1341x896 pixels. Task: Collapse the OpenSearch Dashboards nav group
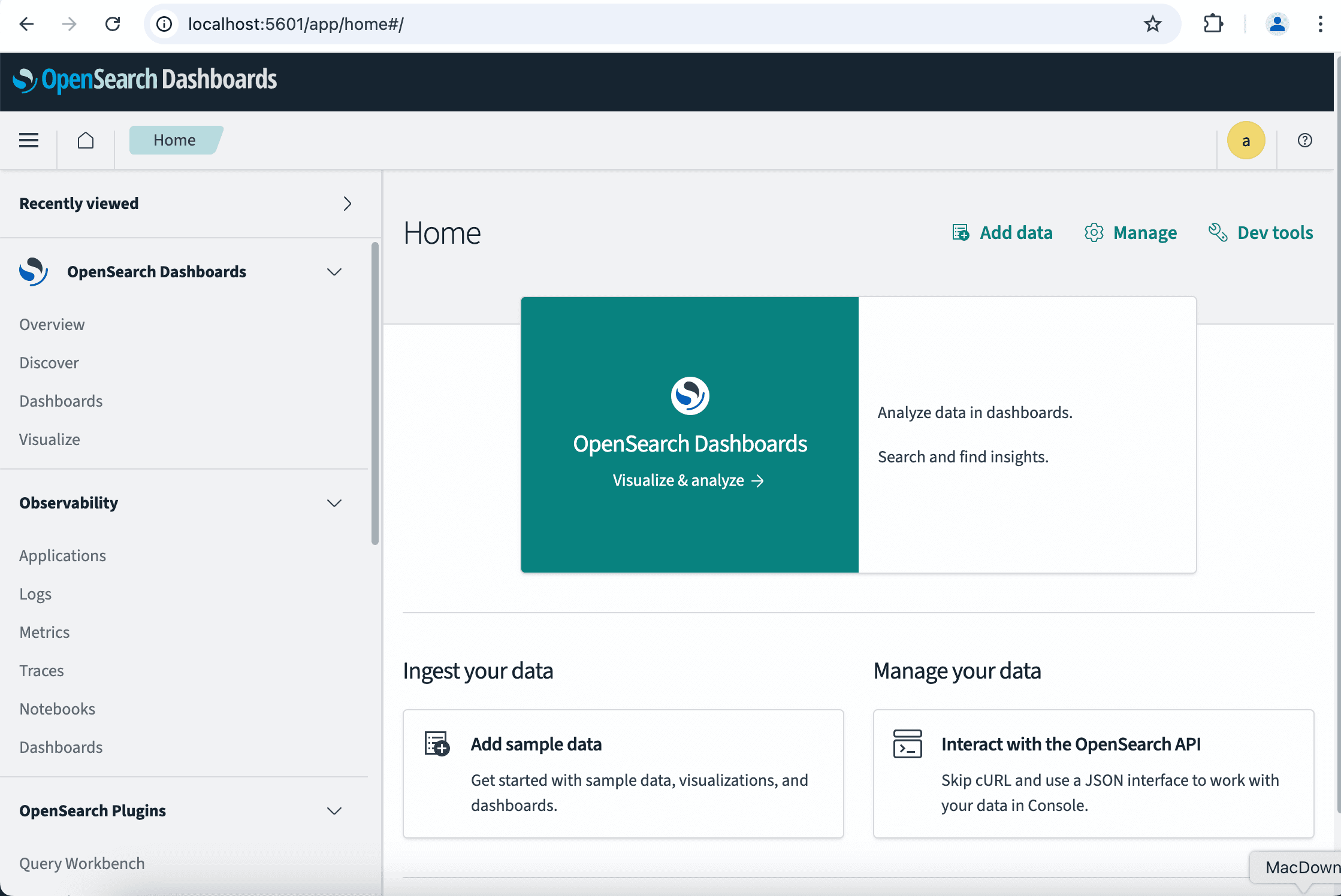[334, 272]
